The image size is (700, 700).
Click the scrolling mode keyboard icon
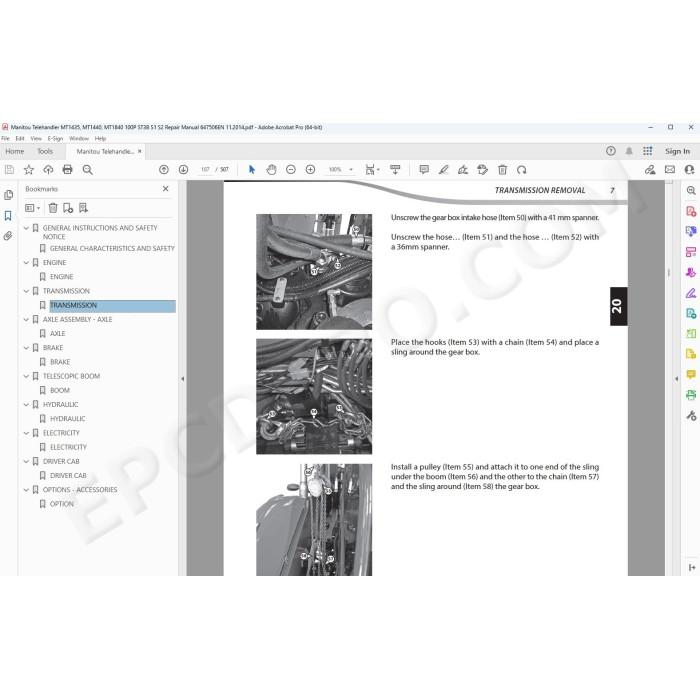tap(395, 170)
